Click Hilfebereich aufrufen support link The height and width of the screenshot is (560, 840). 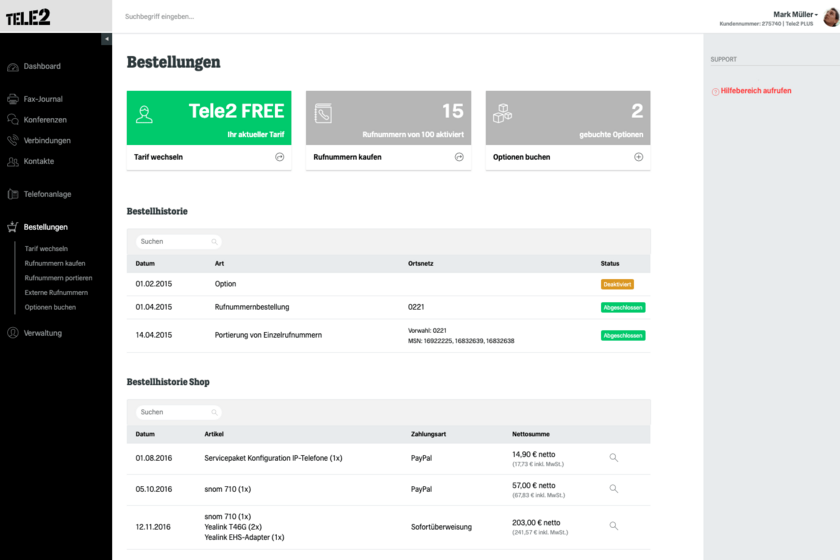point(756,91)
